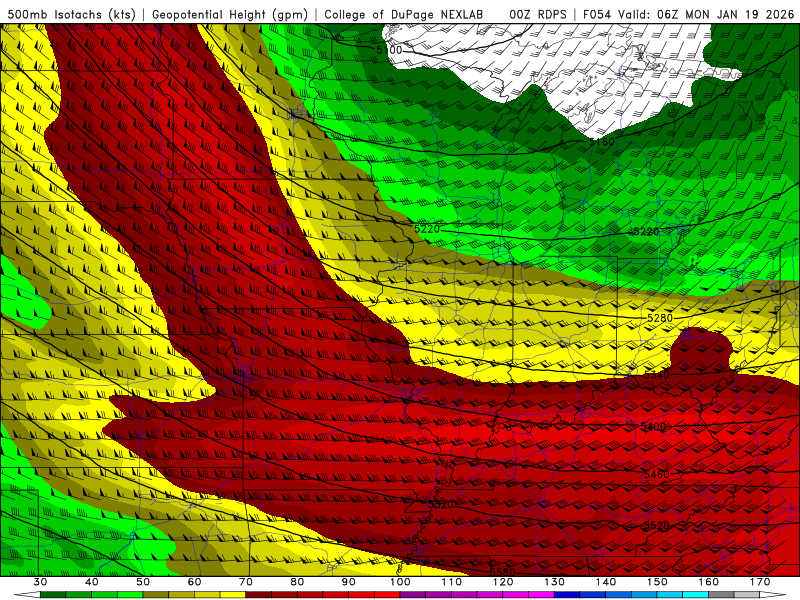The image size is (800, 600).
Task: Click the 5400 height contour label
Action: pyautogui.click(x=654, y=427)
